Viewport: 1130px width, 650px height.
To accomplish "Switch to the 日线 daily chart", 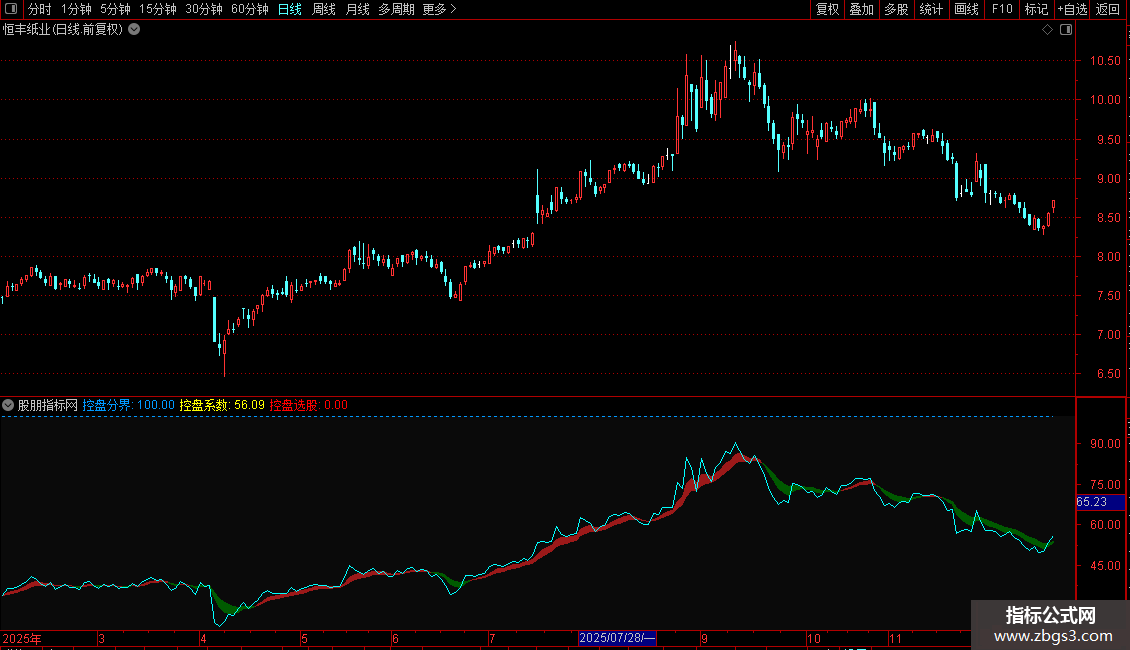I will click(290, 9).
